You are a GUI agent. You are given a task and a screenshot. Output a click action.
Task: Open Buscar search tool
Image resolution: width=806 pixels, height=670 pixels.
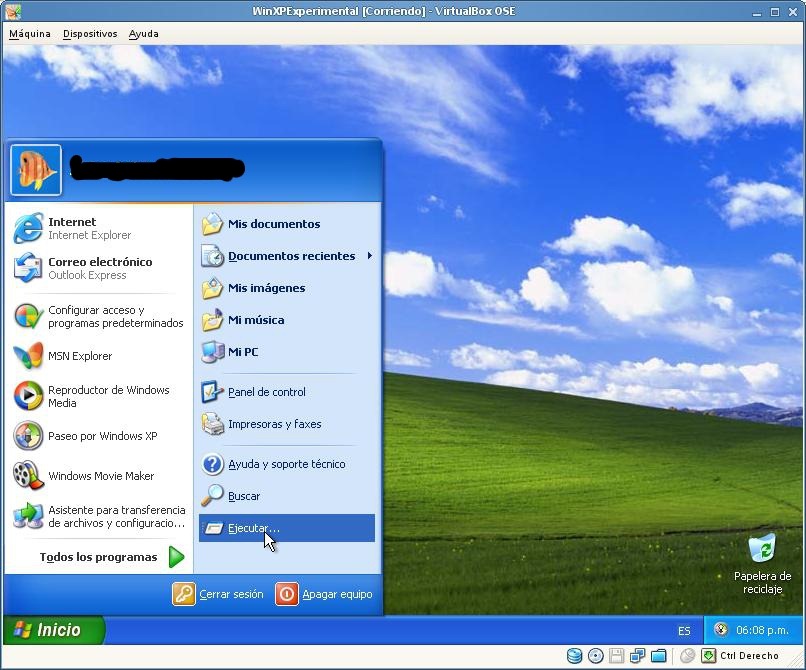pos(286,496)
